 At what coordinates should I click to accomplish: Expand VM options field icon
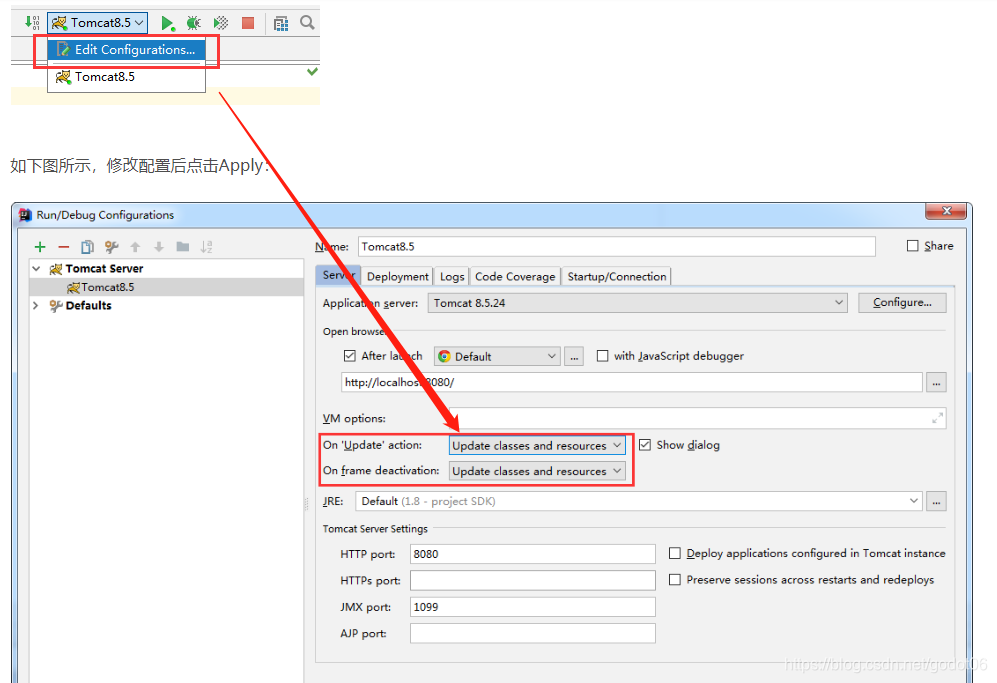tap(937, 418)
